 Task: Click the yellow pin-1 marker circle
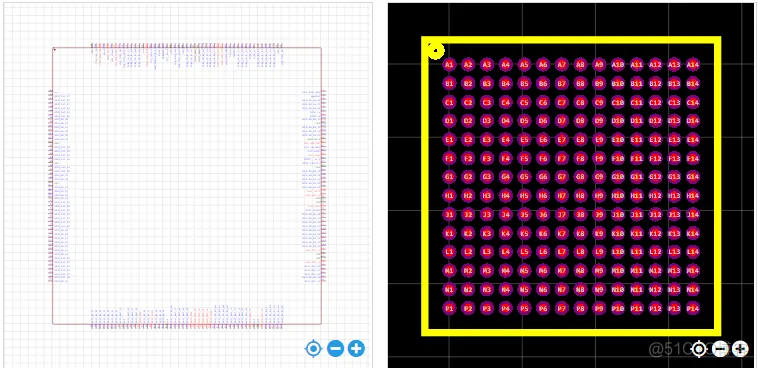coord(436,50)
